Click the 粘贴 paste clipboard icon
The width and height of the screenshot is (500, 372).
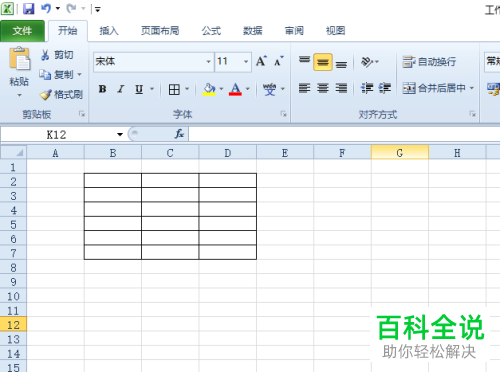click(19, 59)
